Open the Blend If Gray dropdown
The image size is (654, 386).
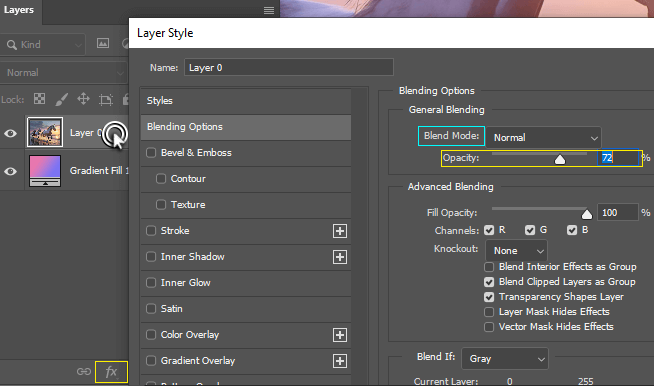(505, 359)
